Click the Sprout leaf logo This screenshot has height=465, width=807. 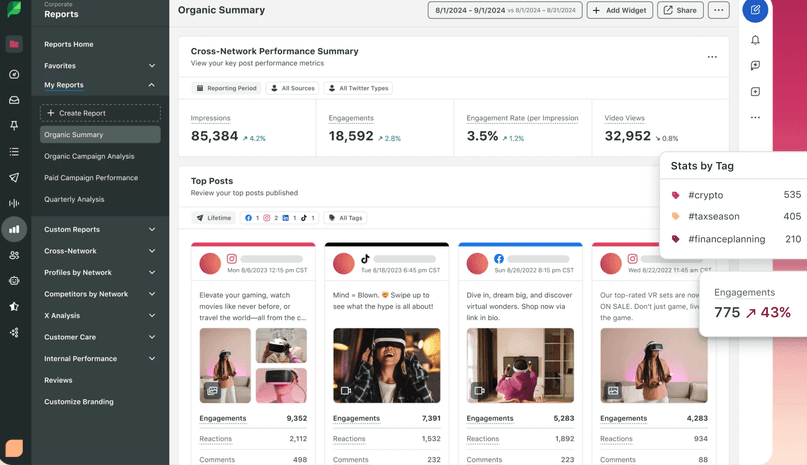(14, 9)
